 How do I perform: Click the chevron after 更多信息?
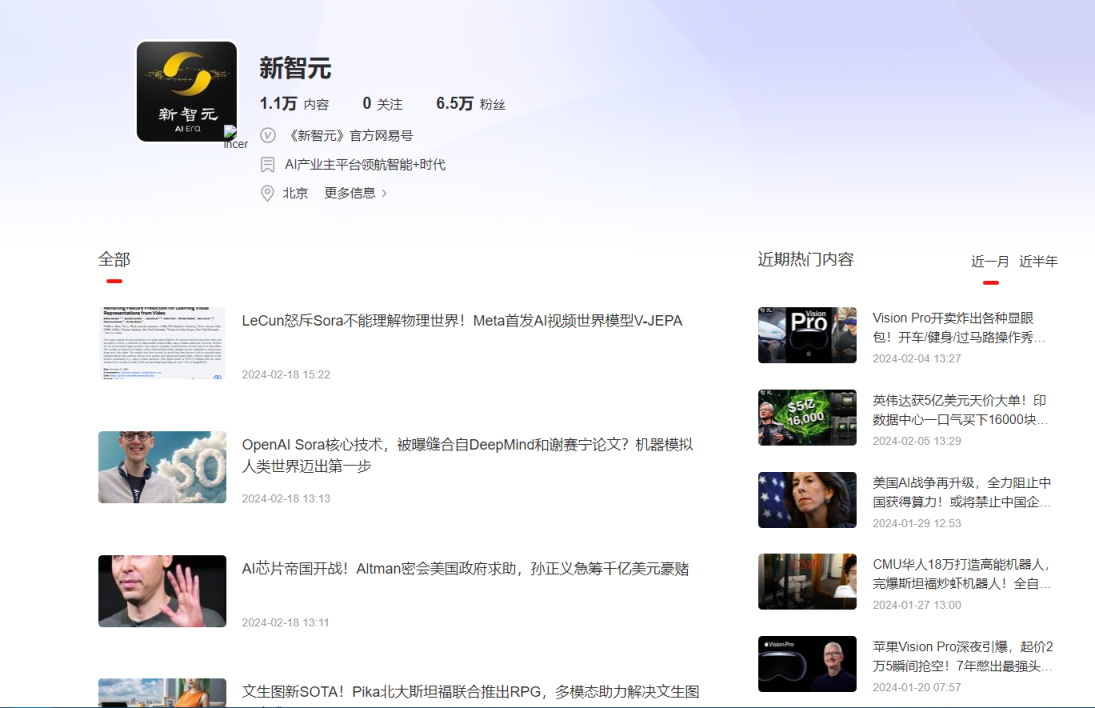[x=385, y=193]
